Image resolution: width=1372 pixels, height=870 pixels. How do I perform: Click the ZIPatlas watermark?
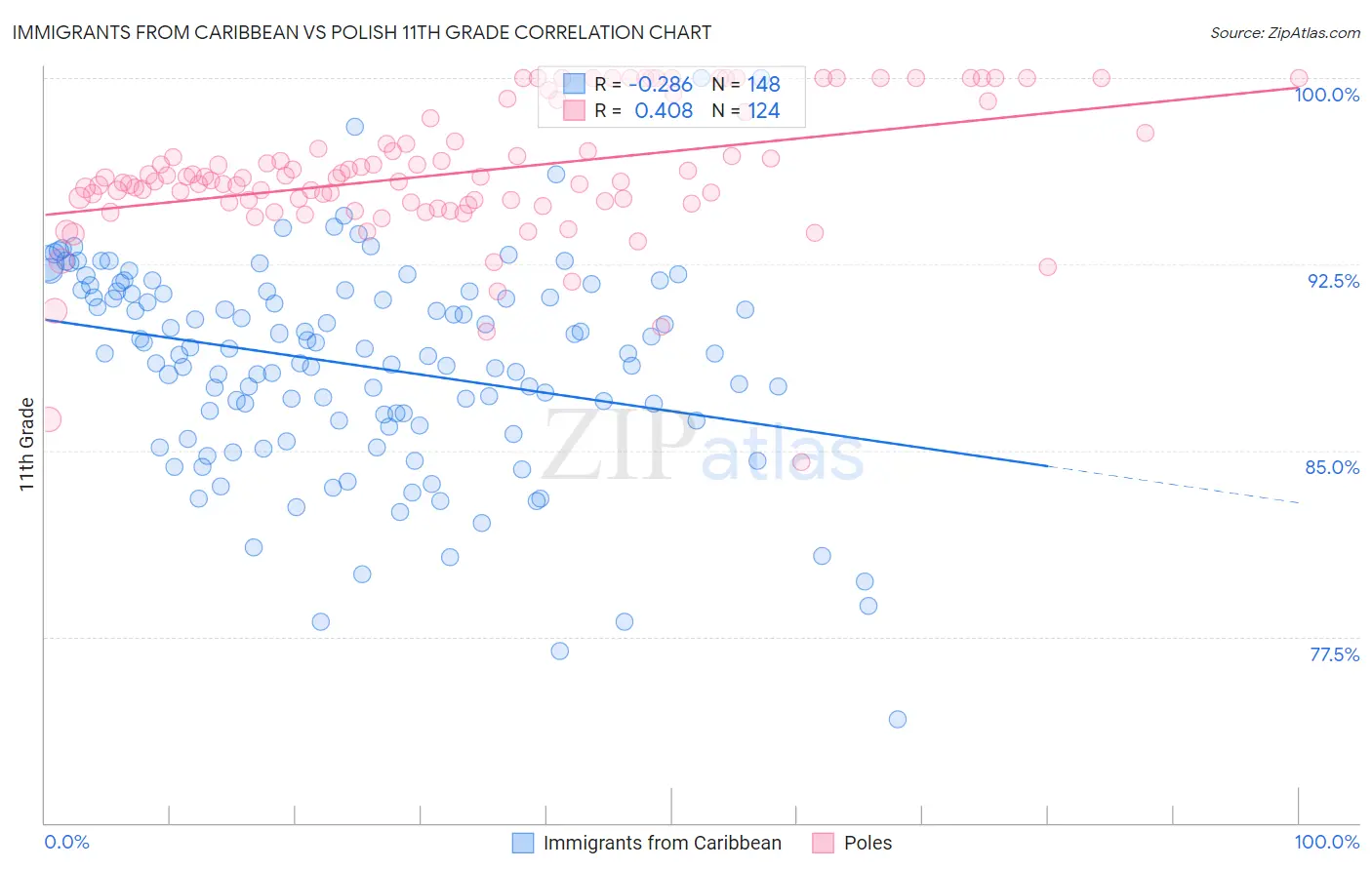(703, 447)
